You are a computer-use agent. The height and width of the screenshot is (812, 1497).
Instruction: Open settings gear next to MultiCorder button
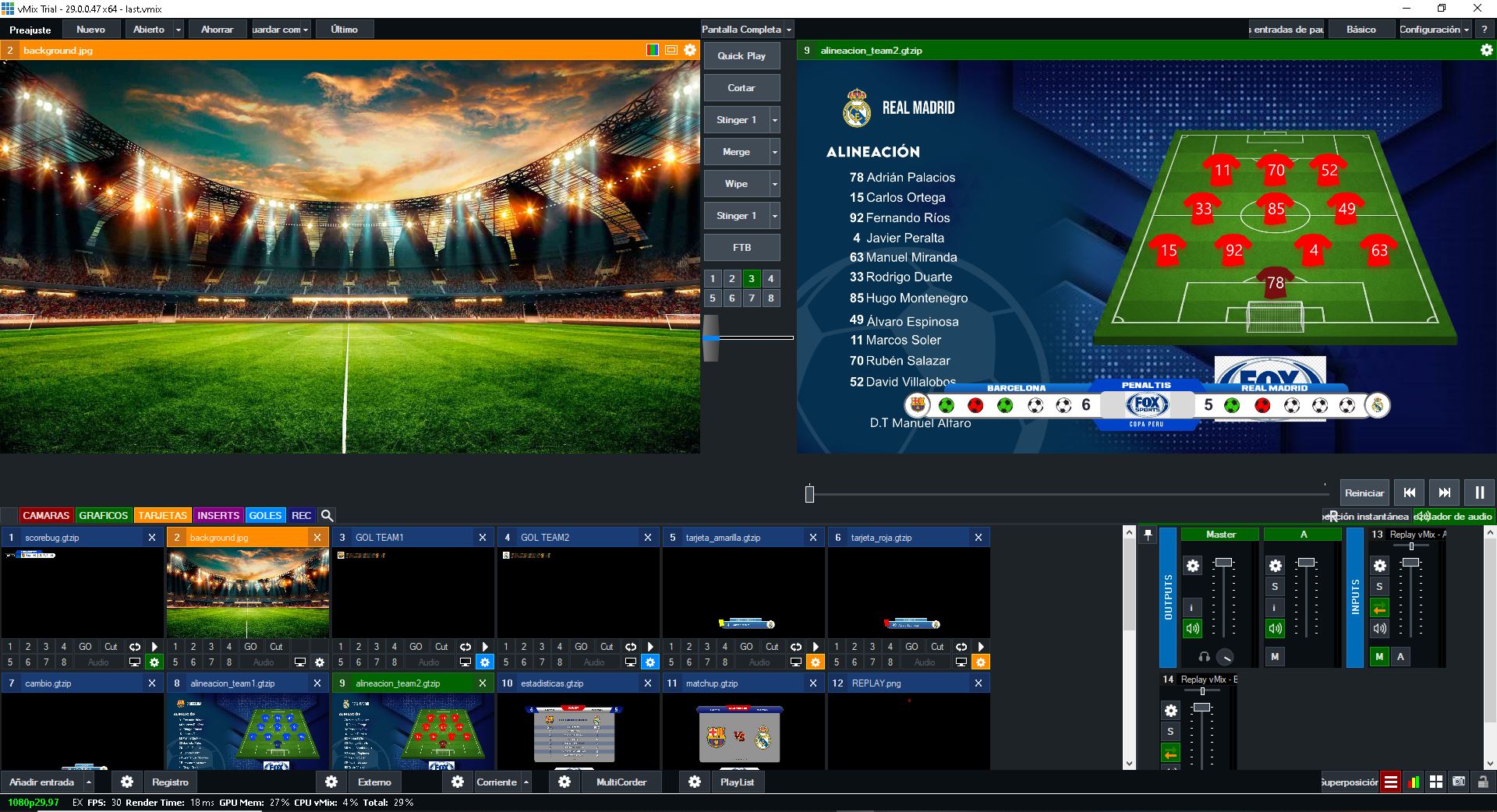coord(564,782)
